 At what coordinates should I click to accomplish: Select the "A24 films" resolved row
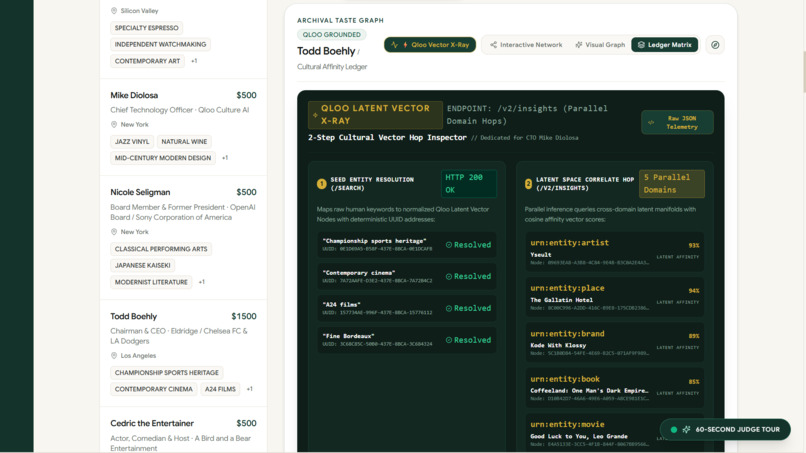click(x=407, y=309)
